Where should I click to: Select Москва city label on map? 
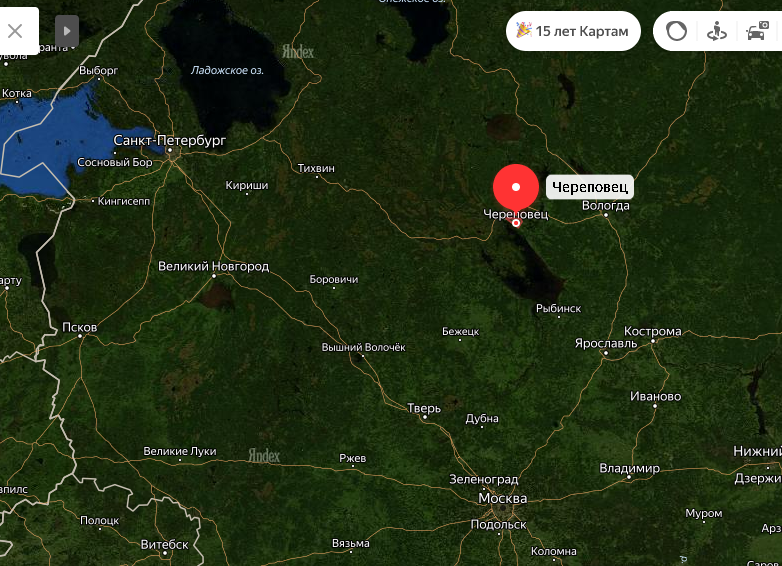coord(502,498)
